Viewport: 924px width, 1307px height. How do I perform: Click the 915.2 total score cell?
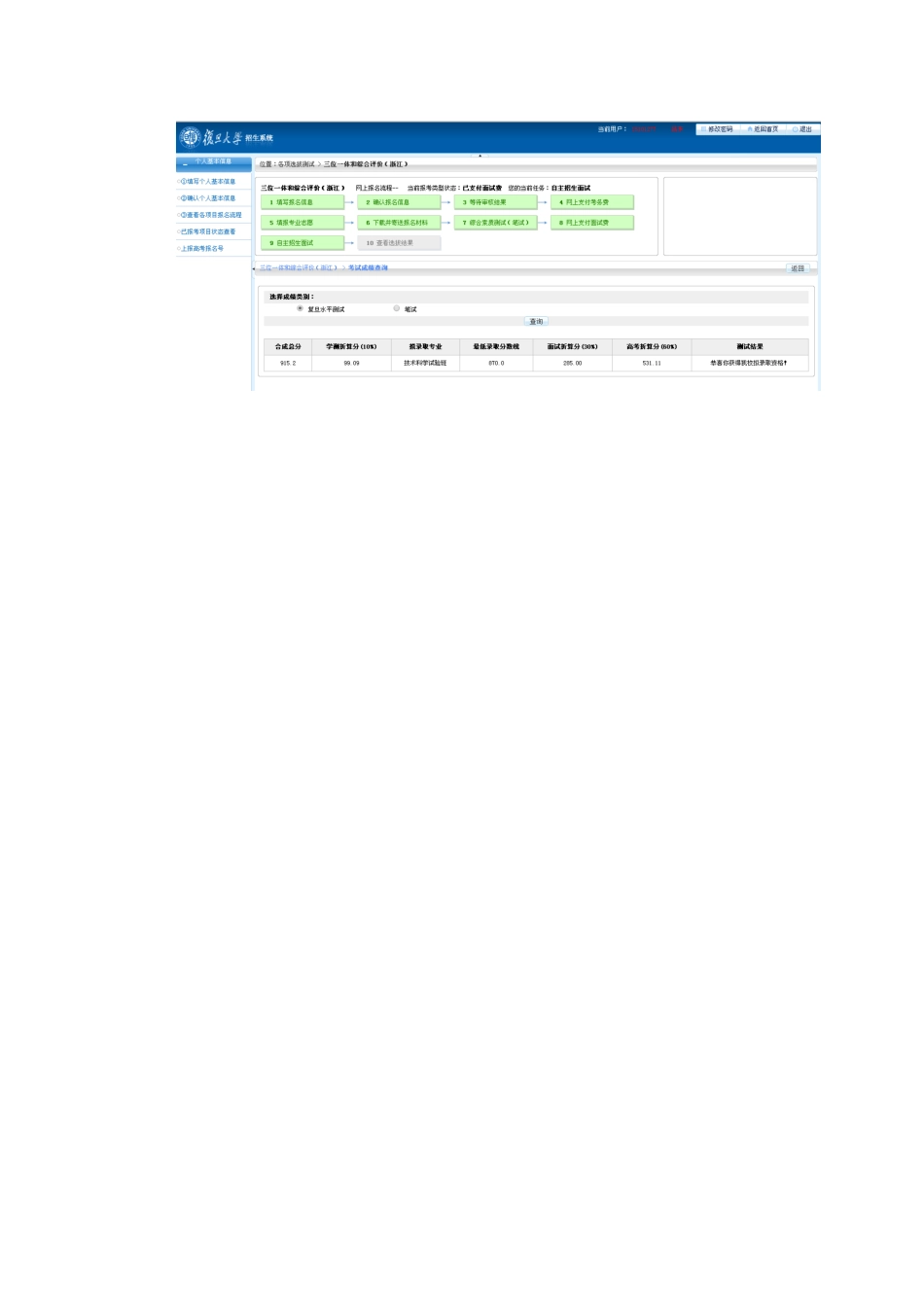(x=288, y=363)
